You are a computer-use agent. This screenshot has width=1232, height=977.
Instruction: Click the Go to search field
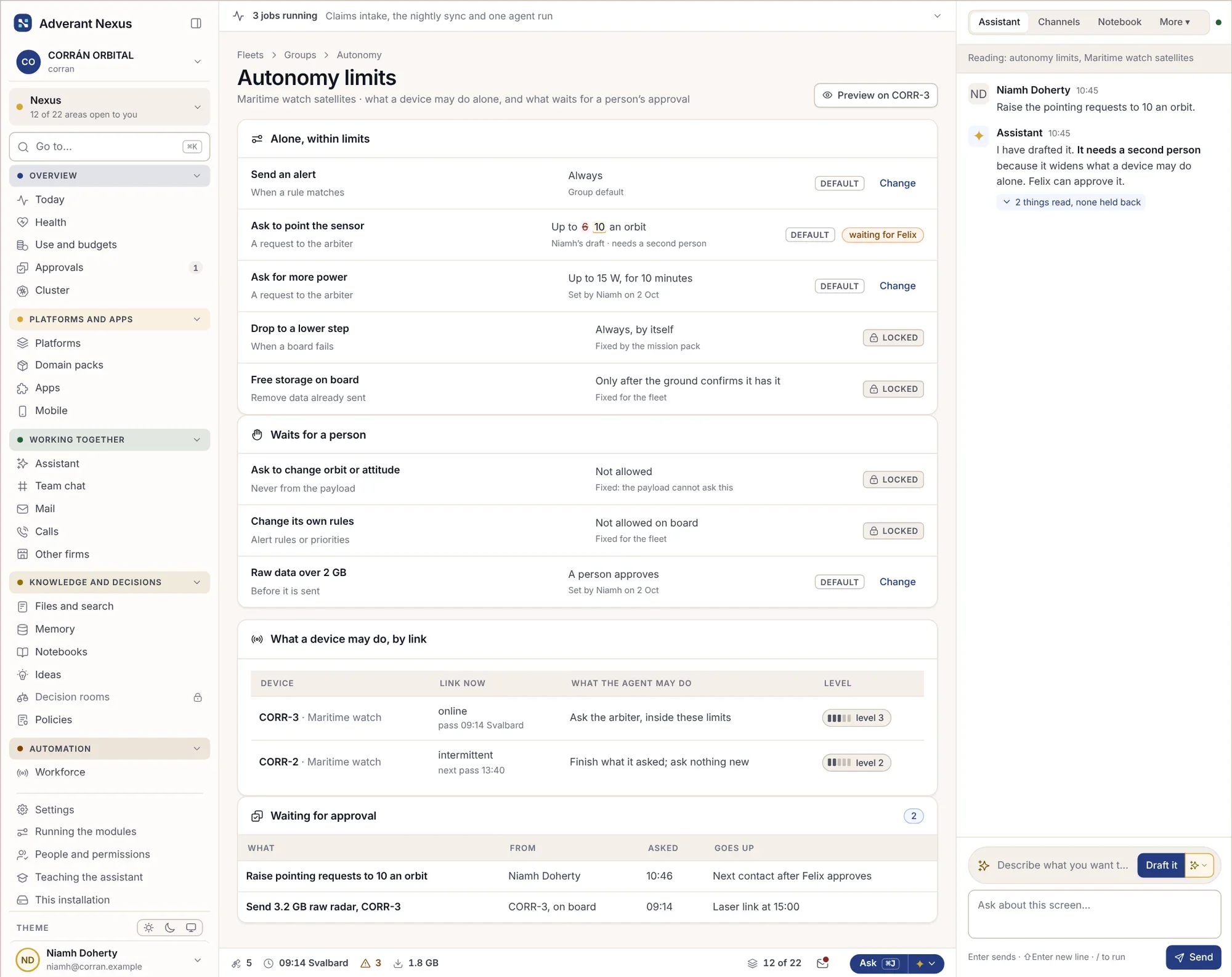[x=110, y=147]
